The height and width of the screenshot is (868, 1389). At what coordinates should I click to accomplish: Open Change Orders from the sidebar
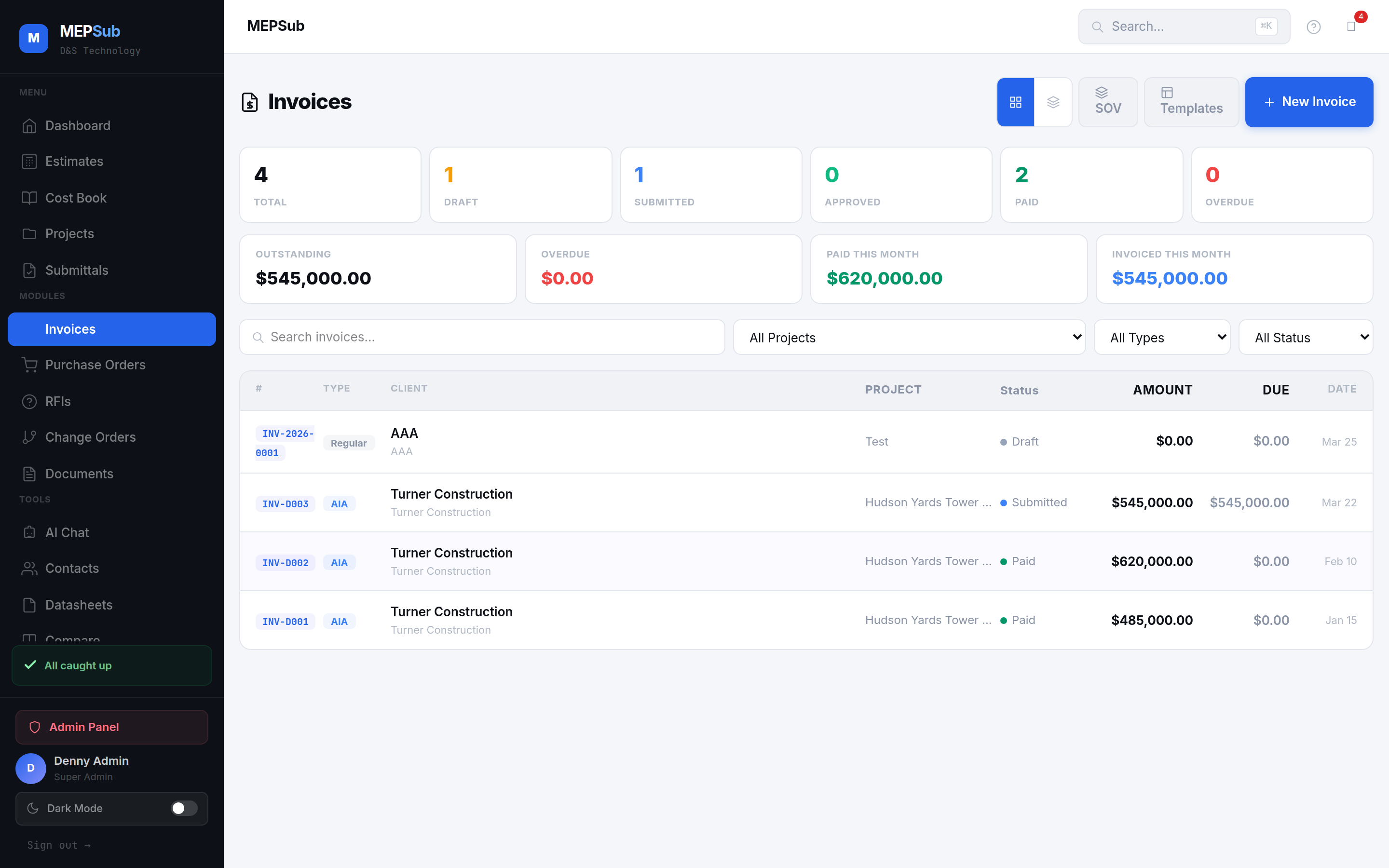click(90, 437)
